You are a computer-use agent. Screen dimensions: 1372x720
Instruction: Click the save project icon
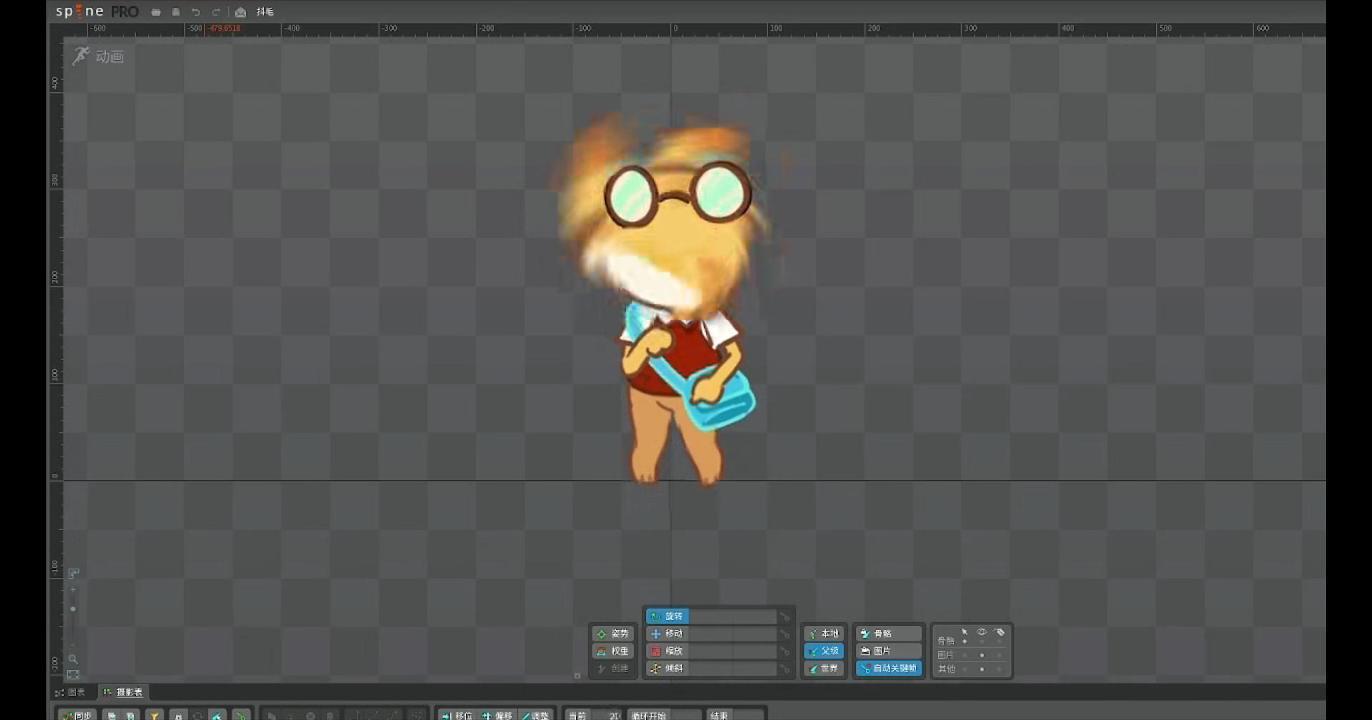pos(176,12)
